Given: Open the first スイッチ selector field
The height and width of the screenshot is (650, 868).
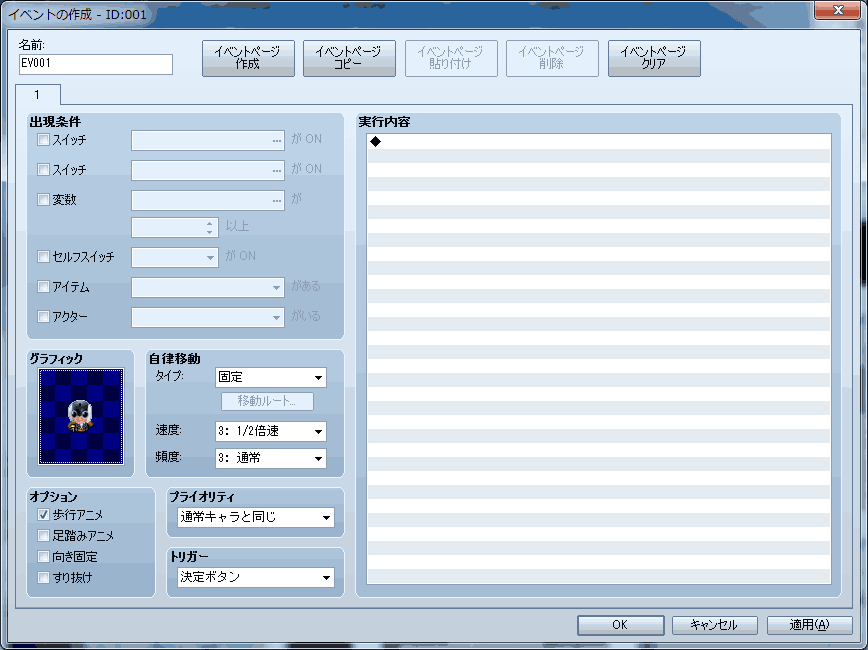Looking at the screenshot, I should point(208,140).
